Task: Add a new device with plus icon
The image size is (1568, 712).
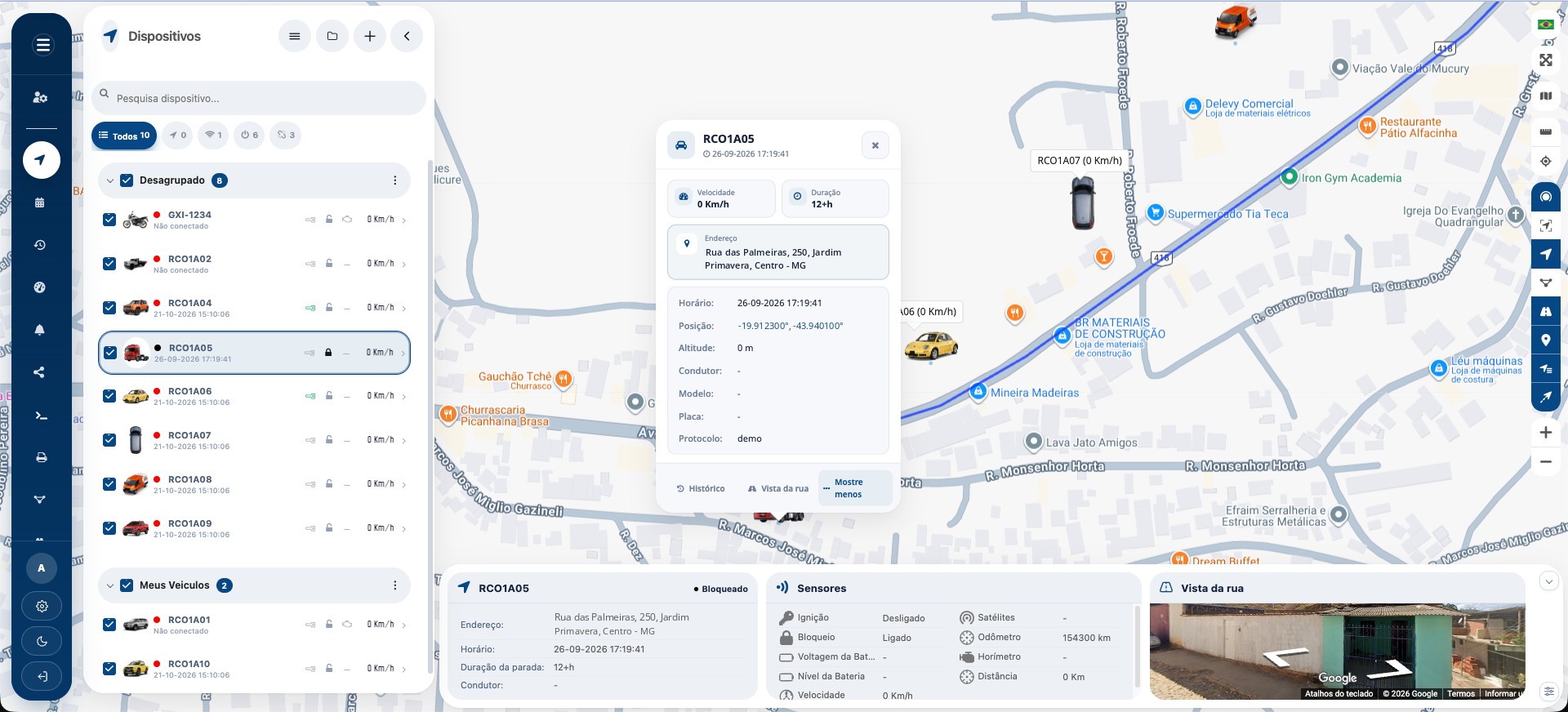Action: pos(370,36)
